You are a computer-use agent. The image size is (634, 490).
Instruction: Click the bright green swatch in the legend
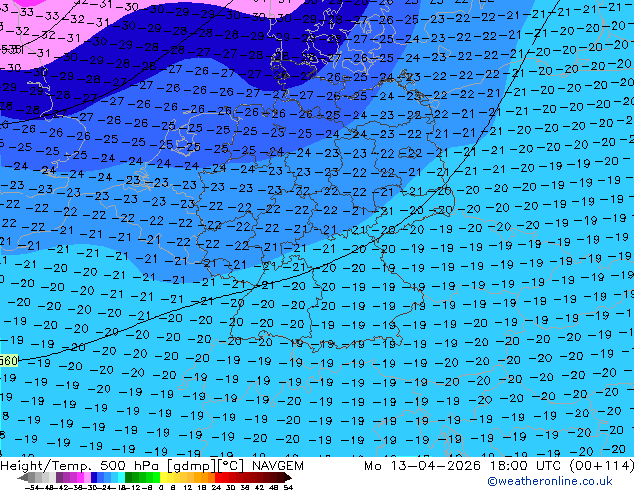156,478
